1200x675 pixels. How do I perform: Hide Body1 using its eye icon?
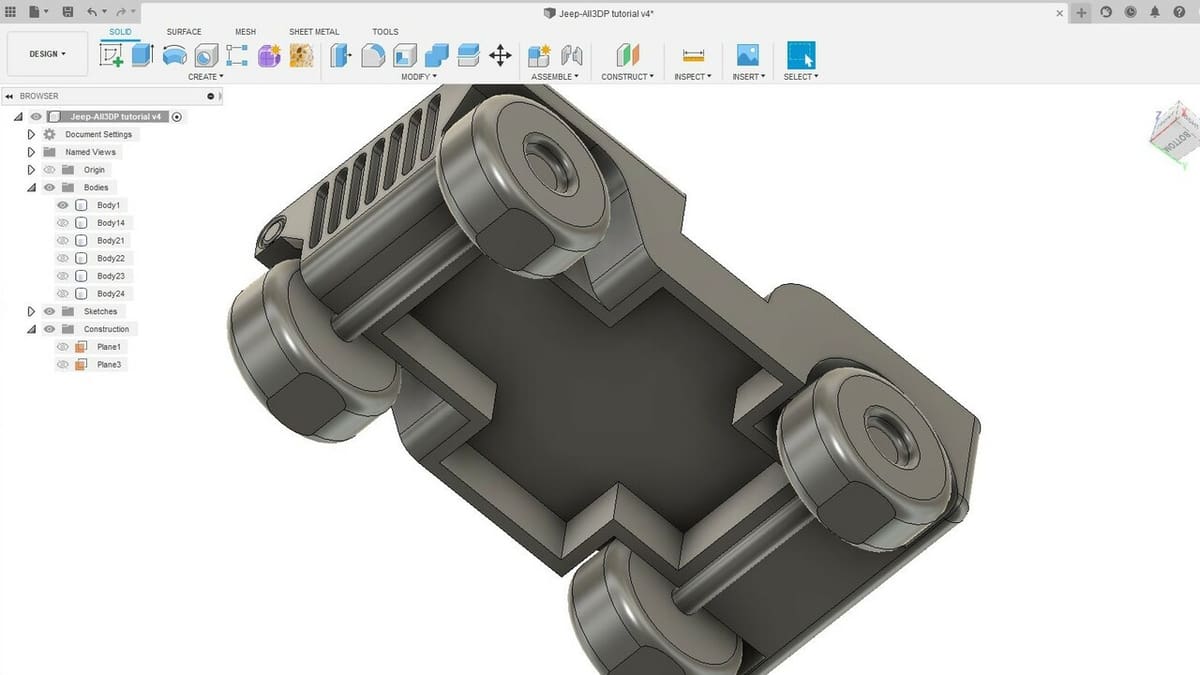tap(63, 205)
